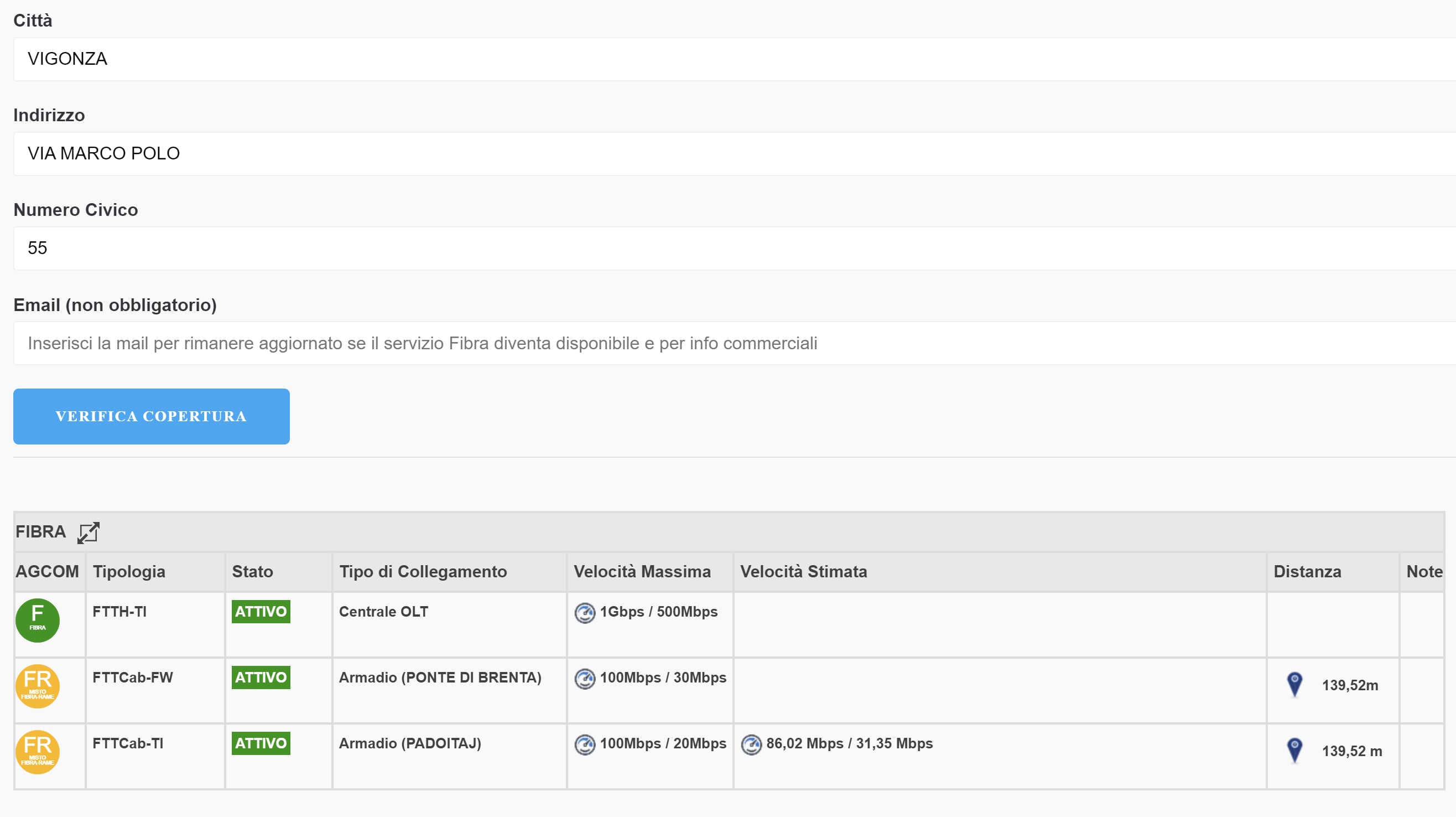1456x817 pixels.
Task: Click the green F Fibra AGCOM badge
Action: pyautogui.click(x=37, y=620)
